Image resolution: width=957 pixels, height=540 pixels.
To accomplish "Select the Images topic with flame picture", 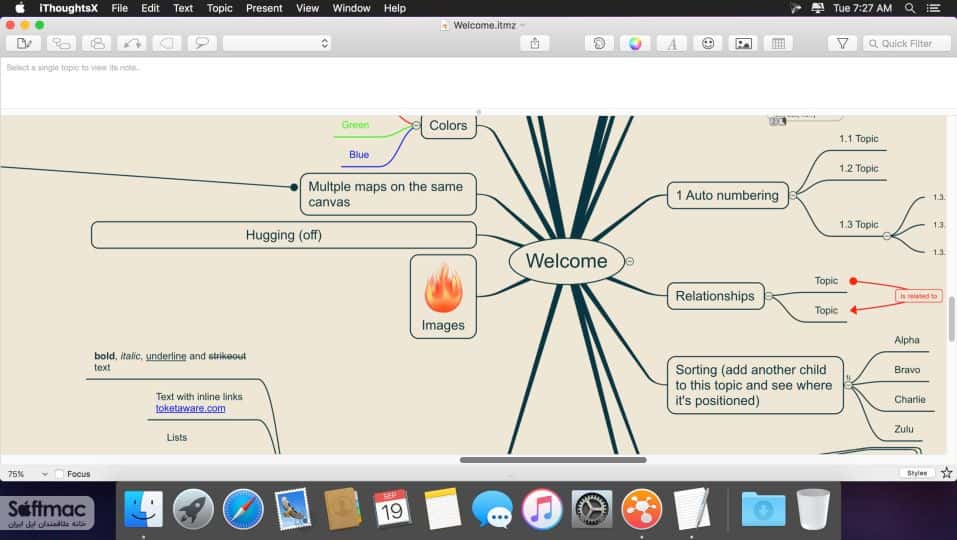I will (443, 297).
